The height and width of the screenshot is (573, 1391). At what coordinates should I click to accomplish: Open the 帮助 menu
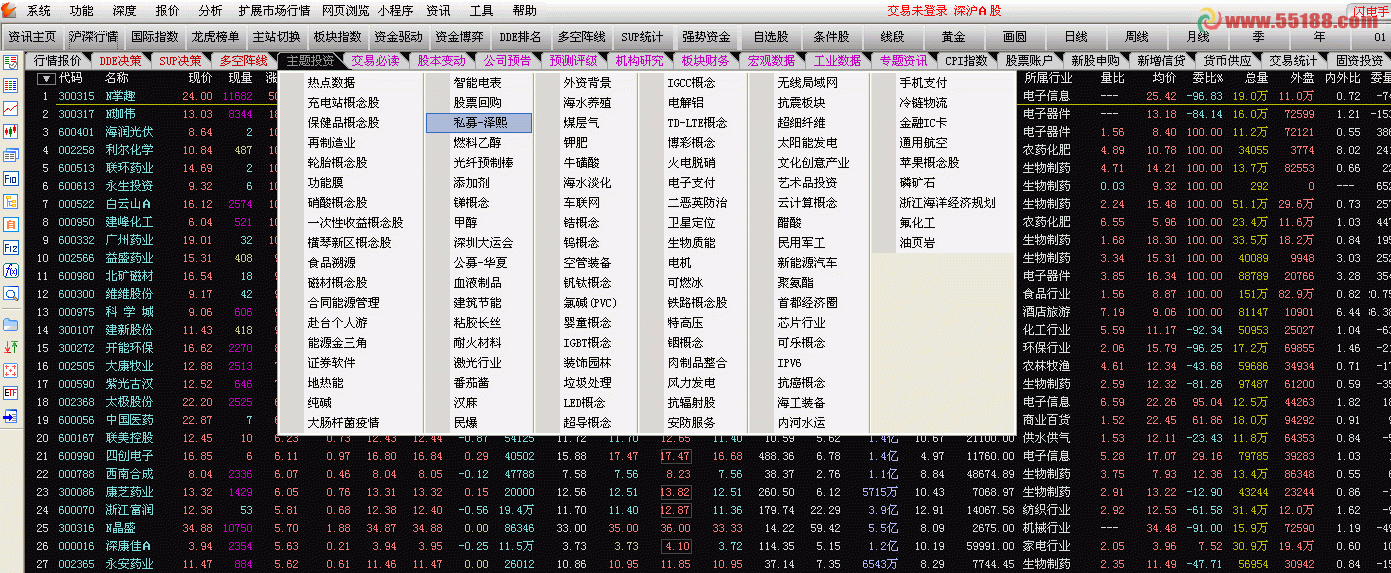[x=524, y=11]
